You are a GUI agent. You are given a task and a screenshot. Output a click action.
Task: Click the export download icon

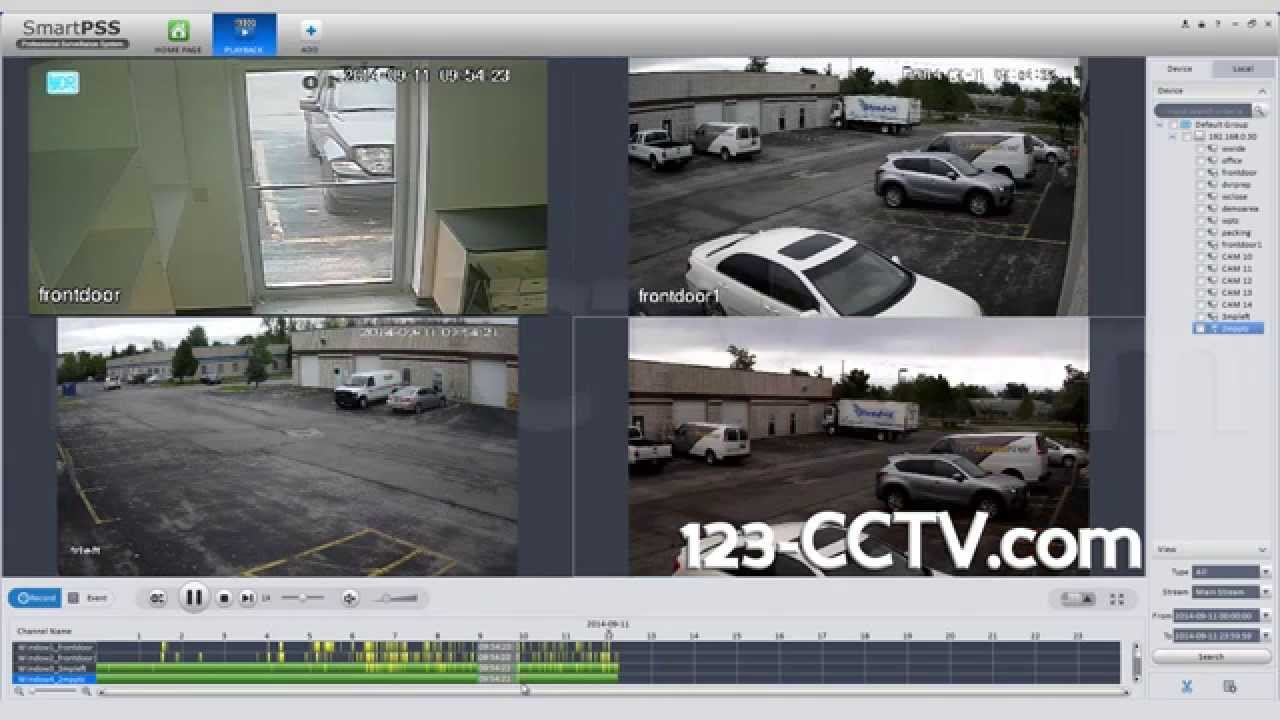[1230, 687]
